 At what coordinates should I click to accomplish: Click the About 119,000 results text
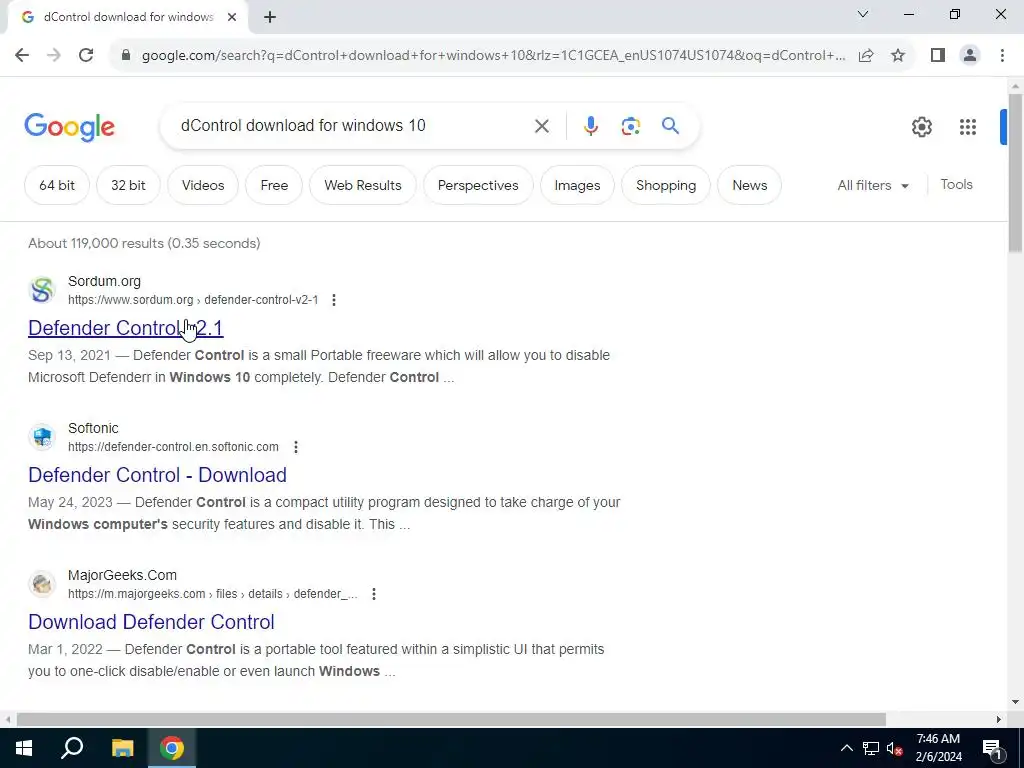(144, 244)
